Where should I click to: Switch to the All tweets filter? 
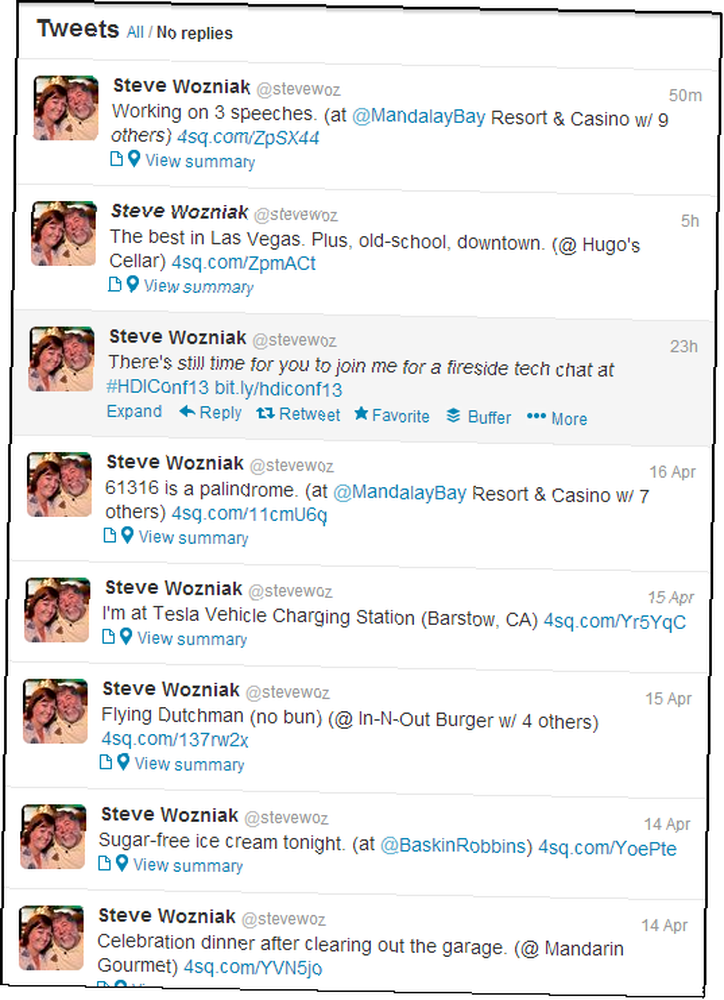click(135, 33)
